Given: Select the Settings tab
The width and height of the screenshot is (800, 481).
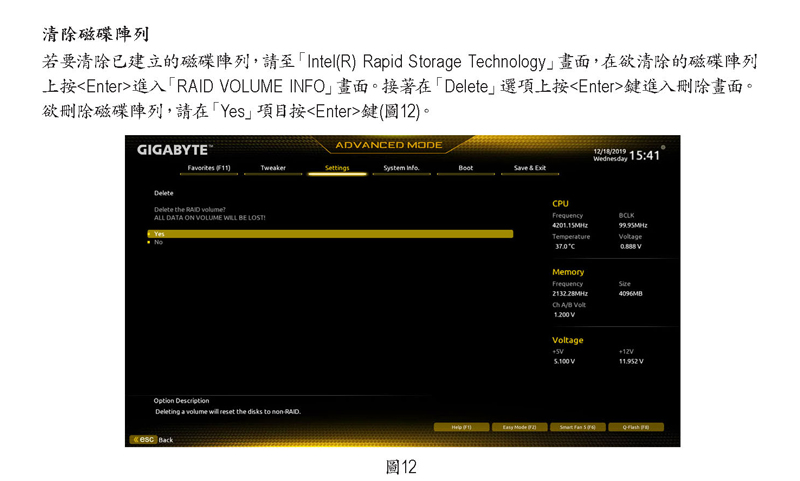Looking at the screenshot, I should [x=337, y=168].
